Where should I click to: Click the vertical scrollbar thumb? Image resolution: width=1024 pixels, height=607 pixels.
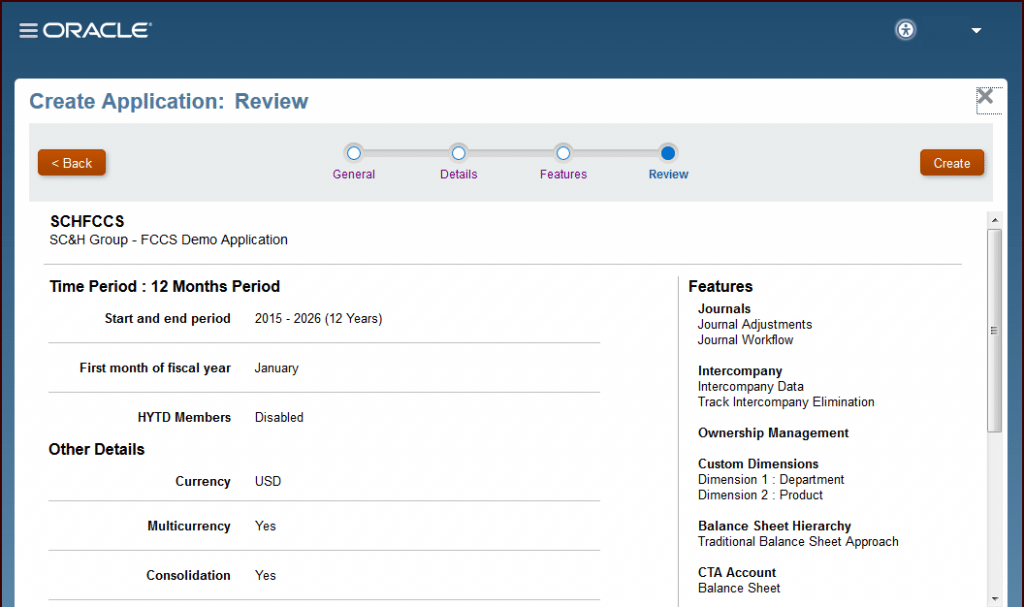(x=995, y=331)
